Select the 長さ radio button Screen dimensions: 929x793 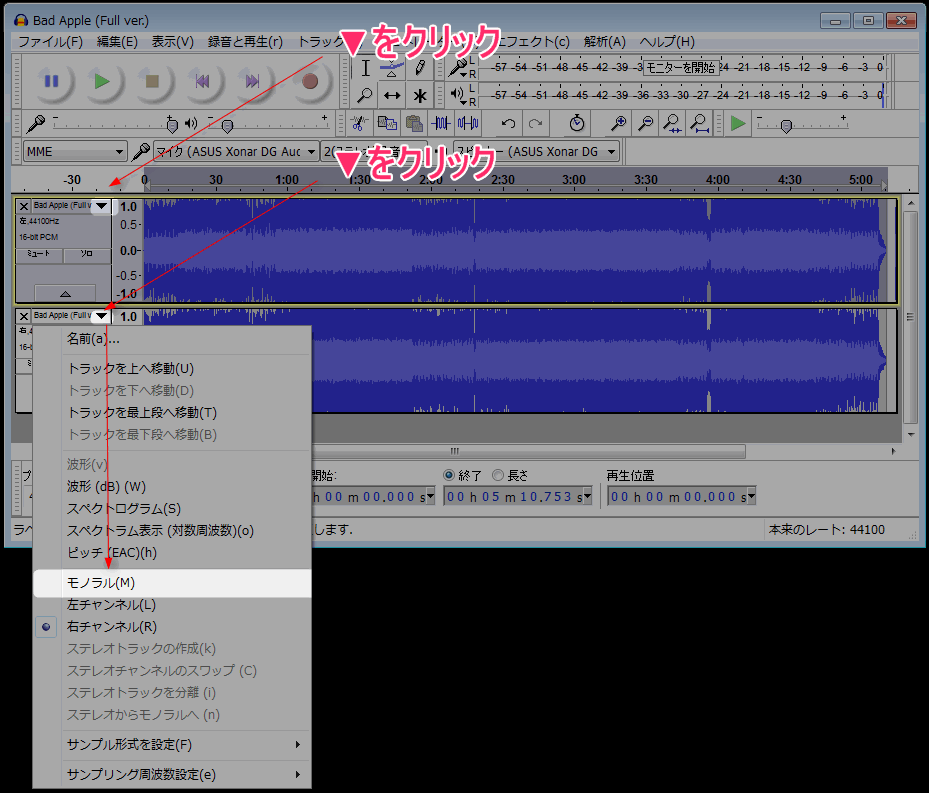pos(498,475)
